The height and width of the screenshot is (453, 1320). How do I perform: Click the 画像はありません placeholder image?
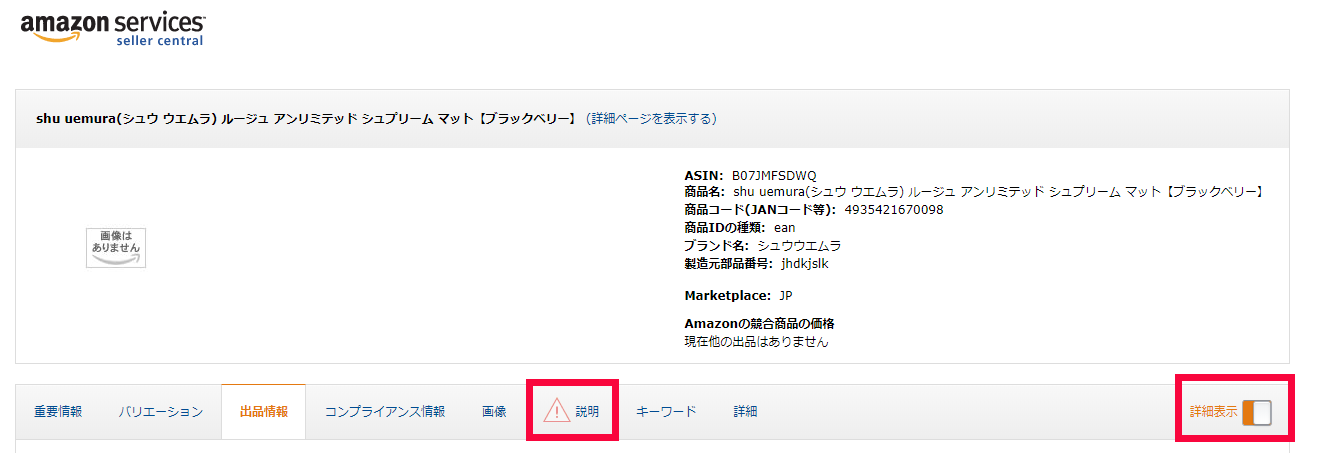[115, 247]
